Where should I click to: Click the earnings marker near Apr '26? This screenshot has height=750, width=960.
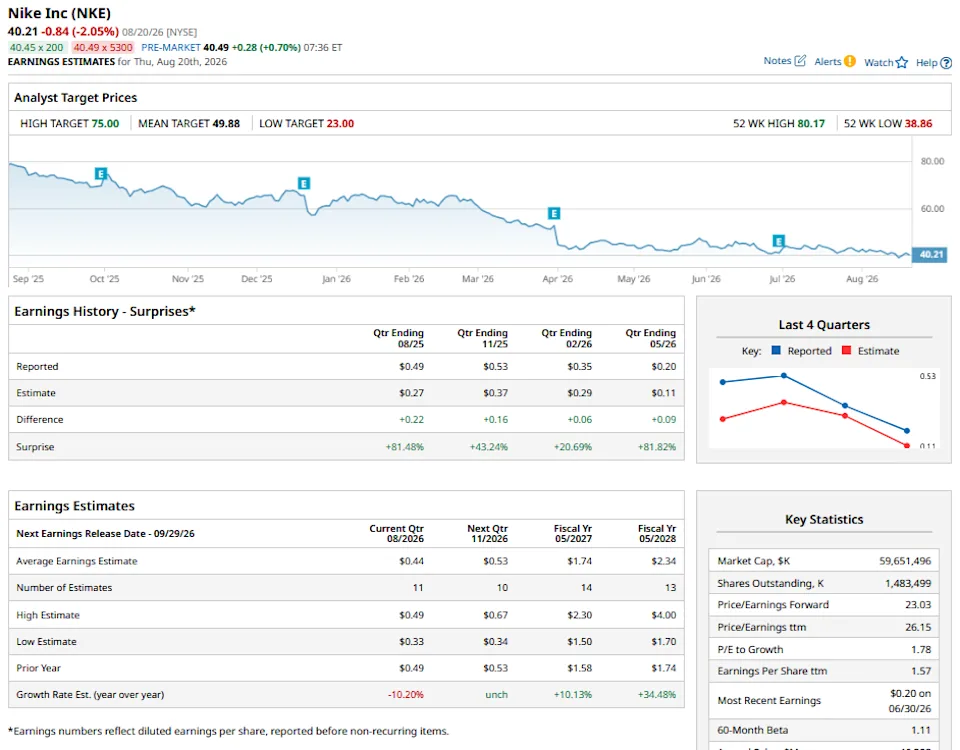pyautogui.click(x=553, y=213)
